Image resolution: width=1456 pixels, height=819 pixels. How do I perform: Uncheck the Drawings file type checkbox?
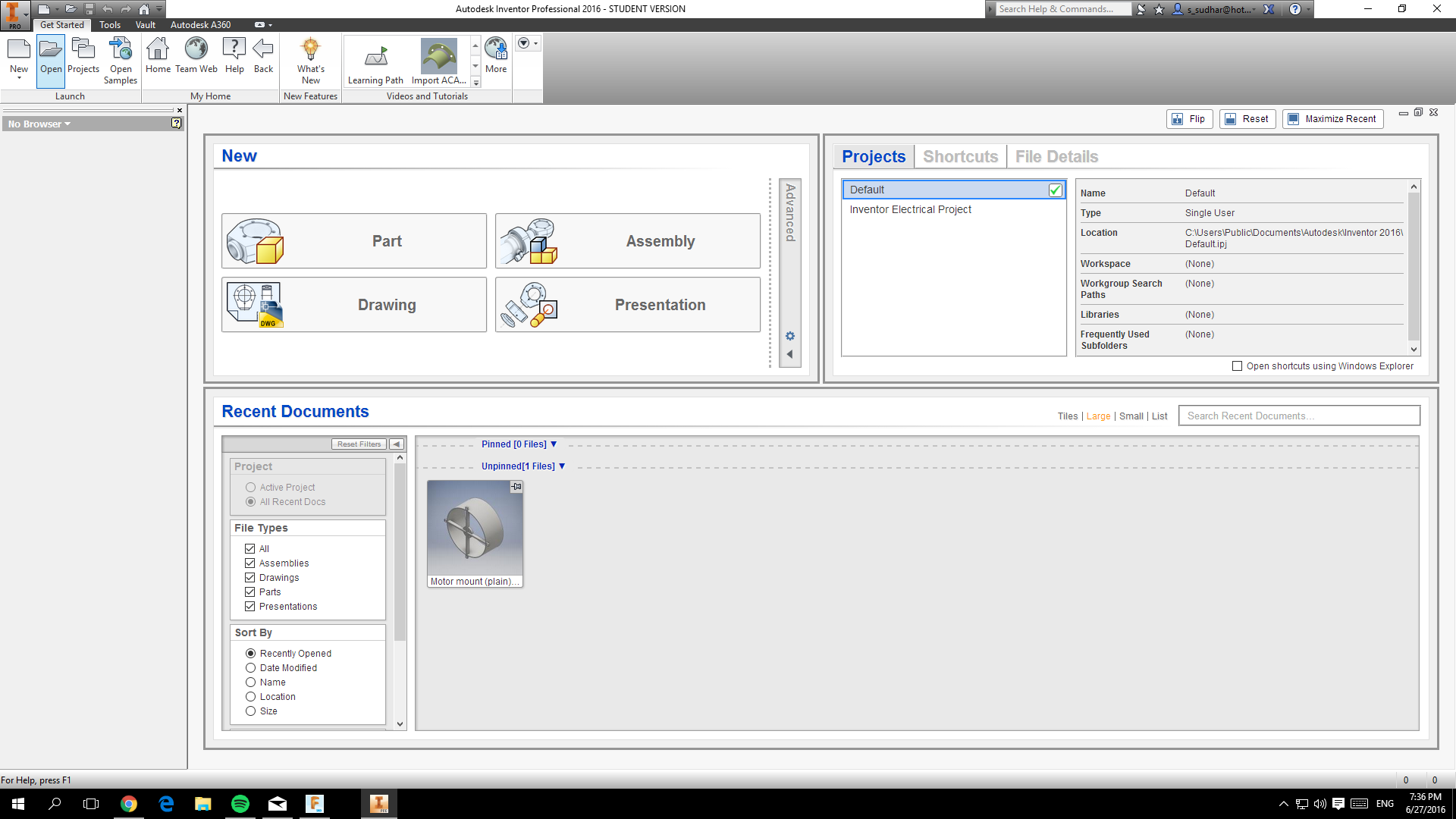249,578
